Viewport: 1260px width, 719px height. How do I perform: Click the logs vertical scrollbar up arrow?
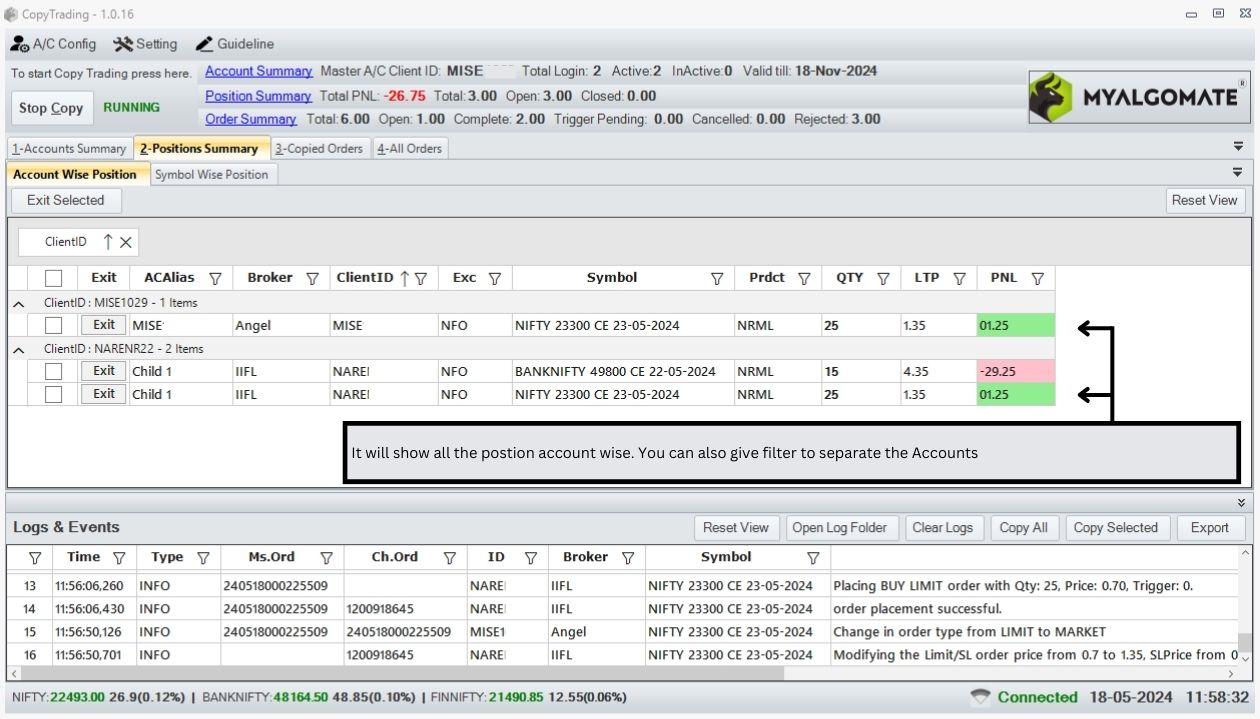(x=1244, y=552)
